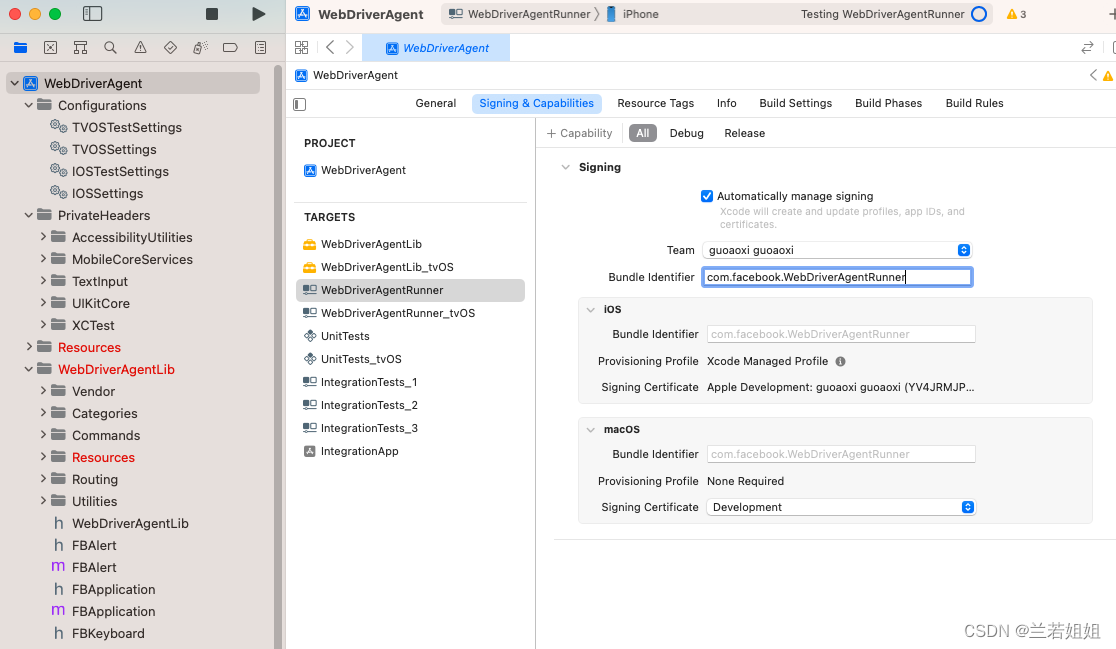
Task: Go back in editor history
Action: pos(330,47)
